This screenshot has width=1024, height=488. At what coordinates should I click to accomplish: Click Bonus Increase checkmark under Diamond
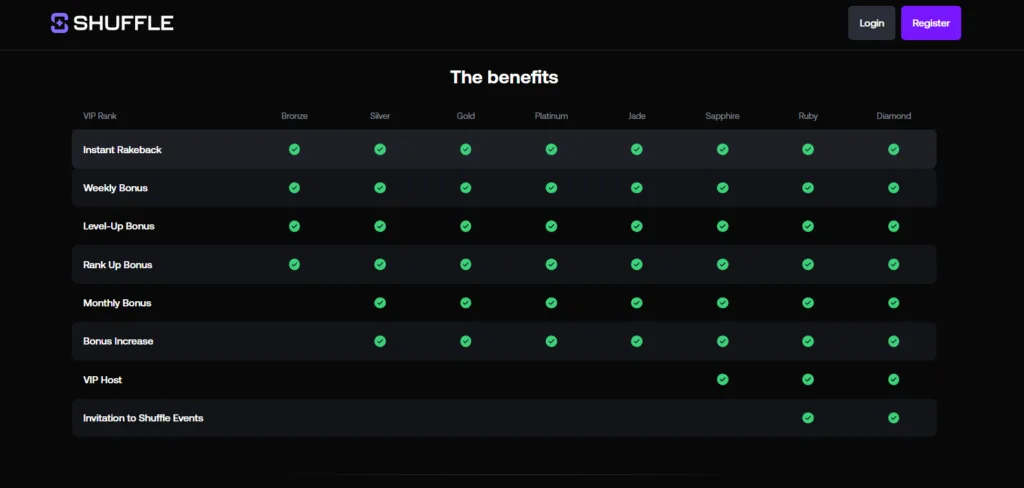tap(893, 341)
